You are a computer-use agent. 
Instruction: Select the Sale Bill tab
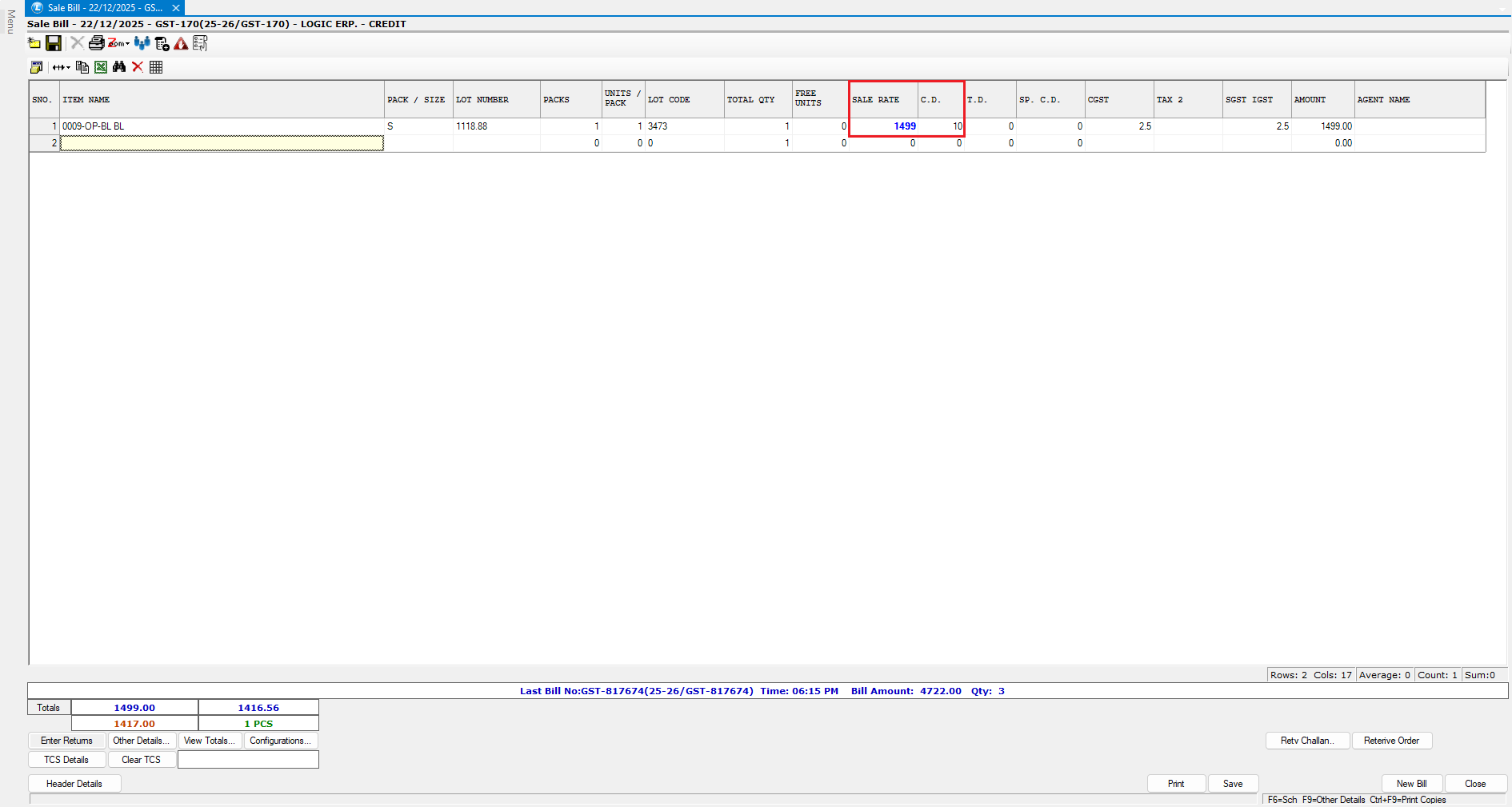coord(105,8)
